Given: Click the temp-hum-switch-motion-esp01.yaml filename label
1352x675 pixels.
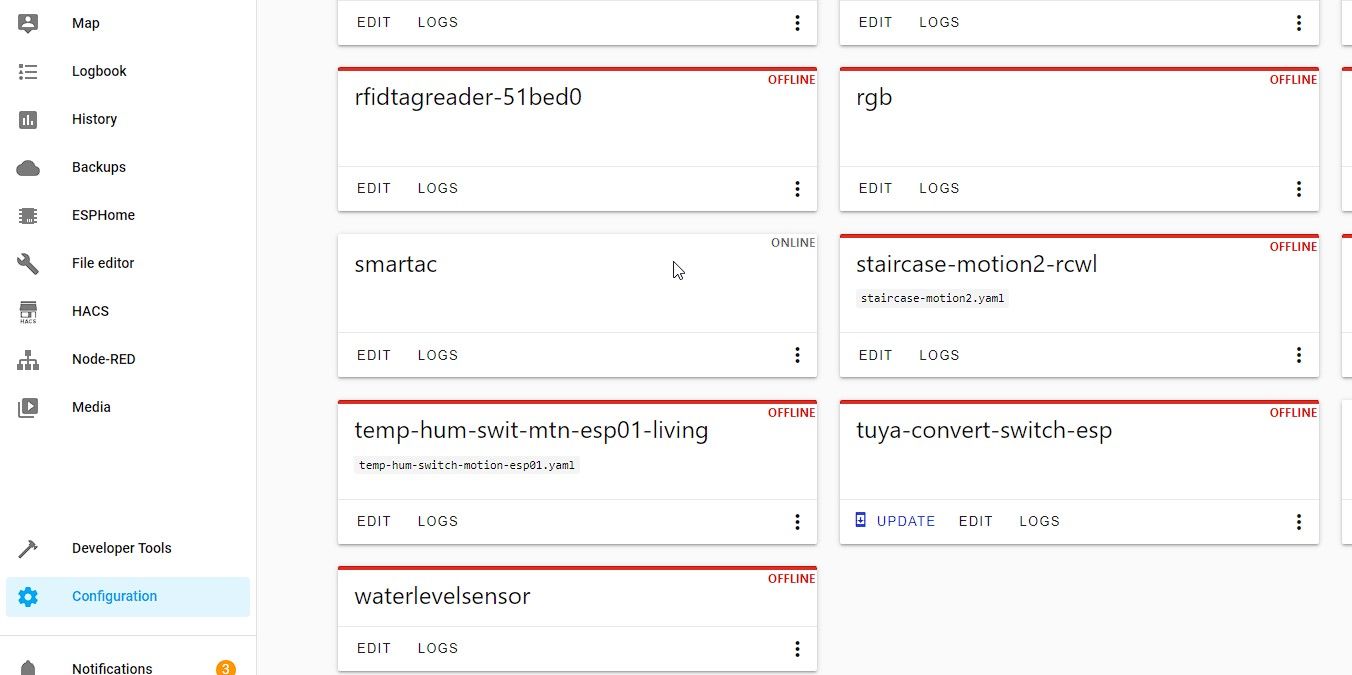Looking at the screenshot, I should coord(467,465).
